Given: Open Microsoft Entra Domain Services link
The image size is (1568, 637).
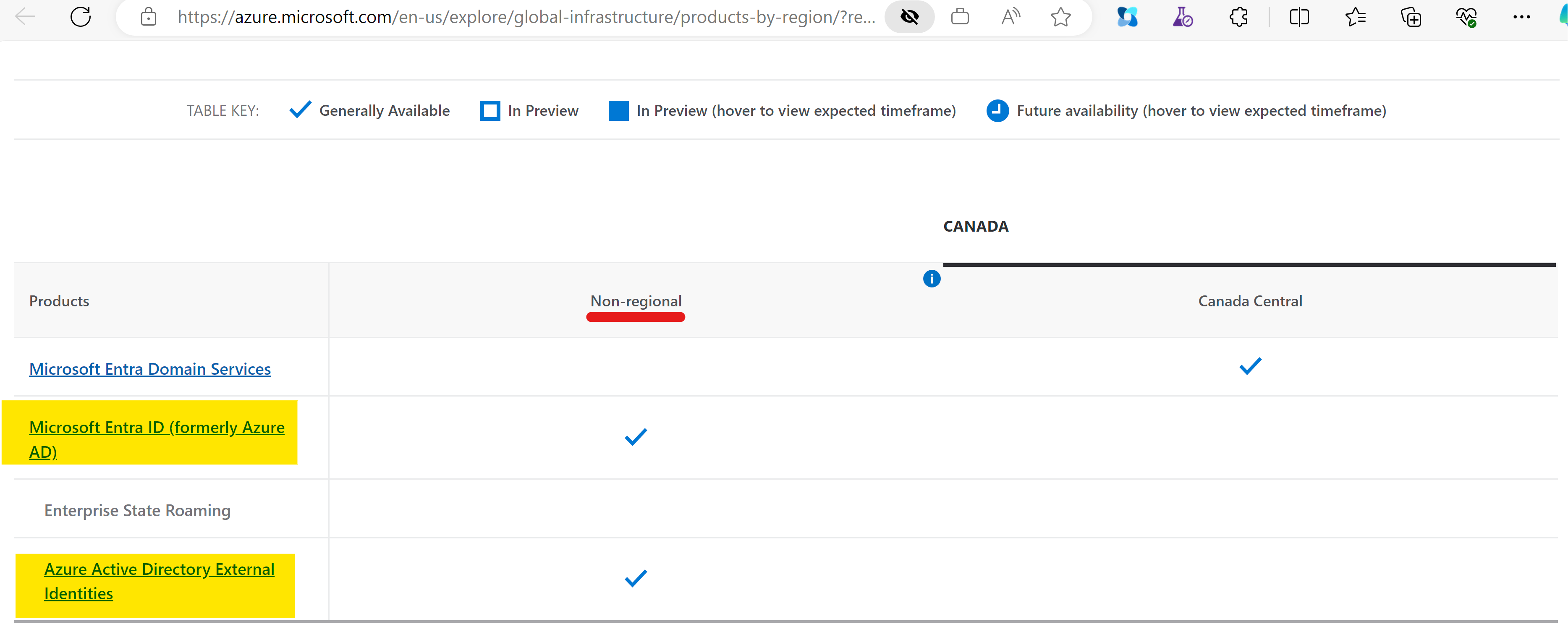Looking at the screenshot, I should pos(150,369).
